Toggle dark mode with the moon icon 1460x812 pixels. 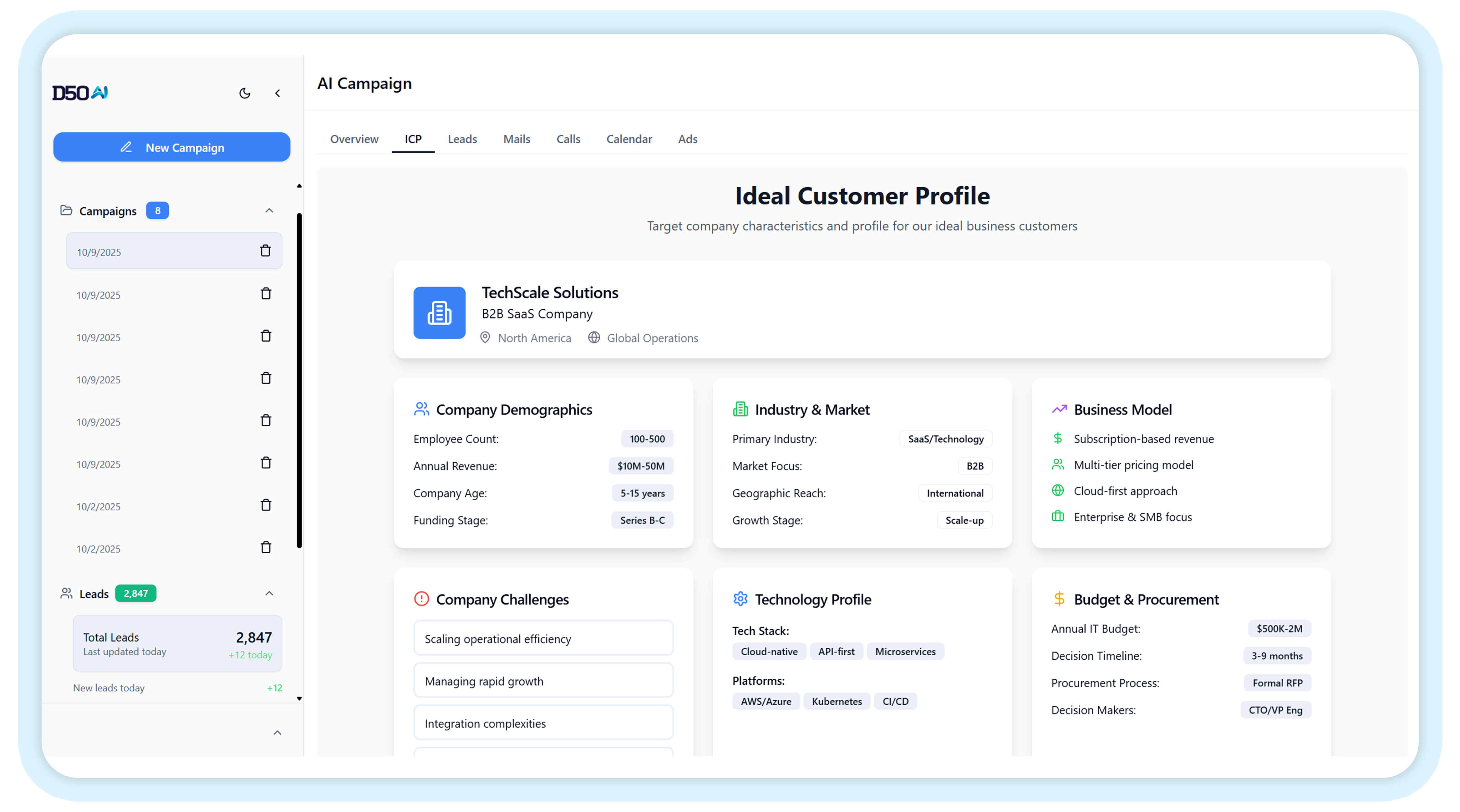point(245,93)
